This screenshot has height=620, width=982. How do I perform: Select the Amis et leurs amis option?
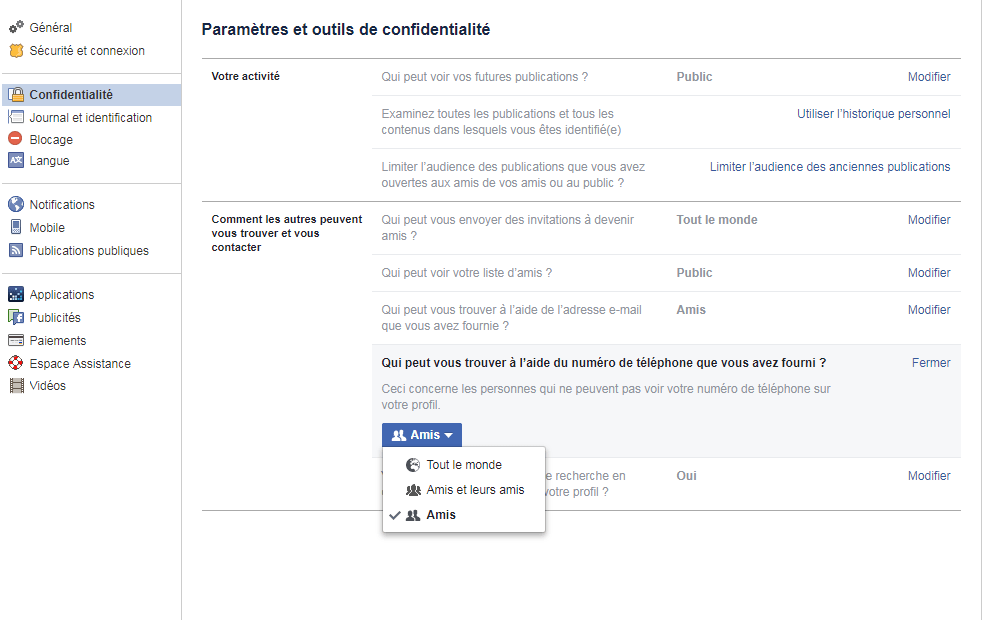(x=474, y=490)
